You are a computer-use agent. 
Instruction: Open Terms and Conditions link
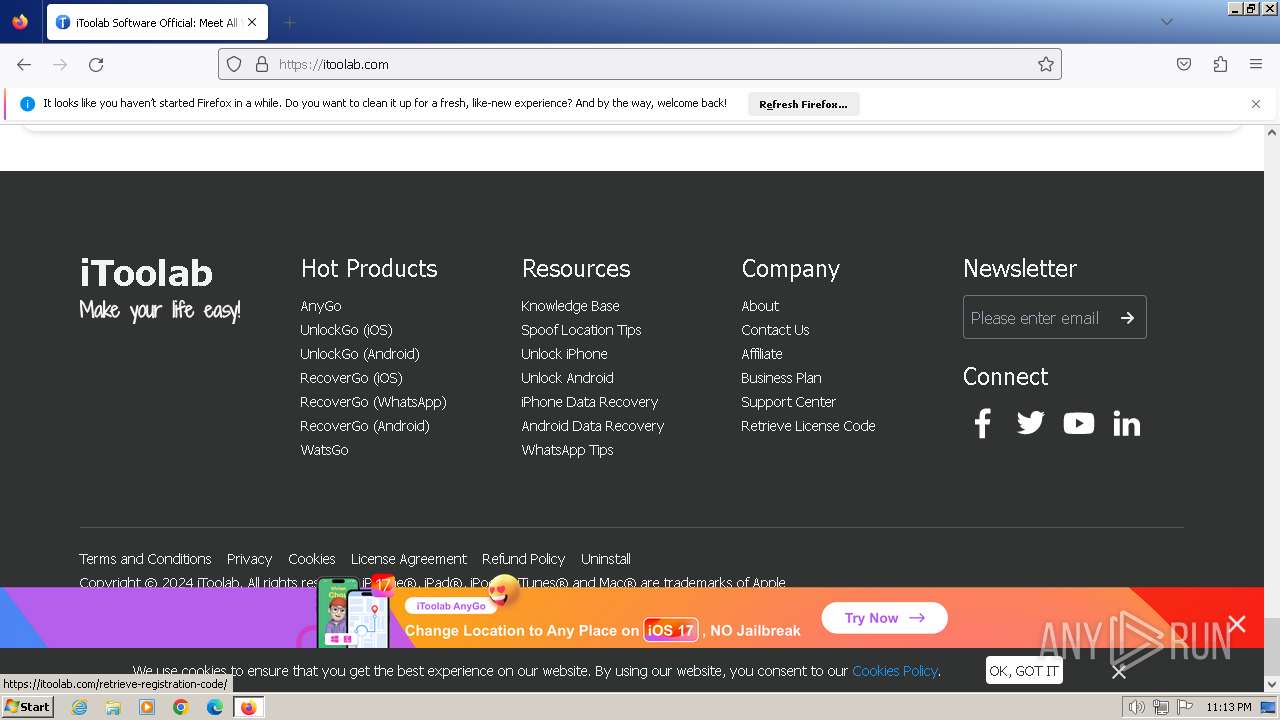click(145, 559)
